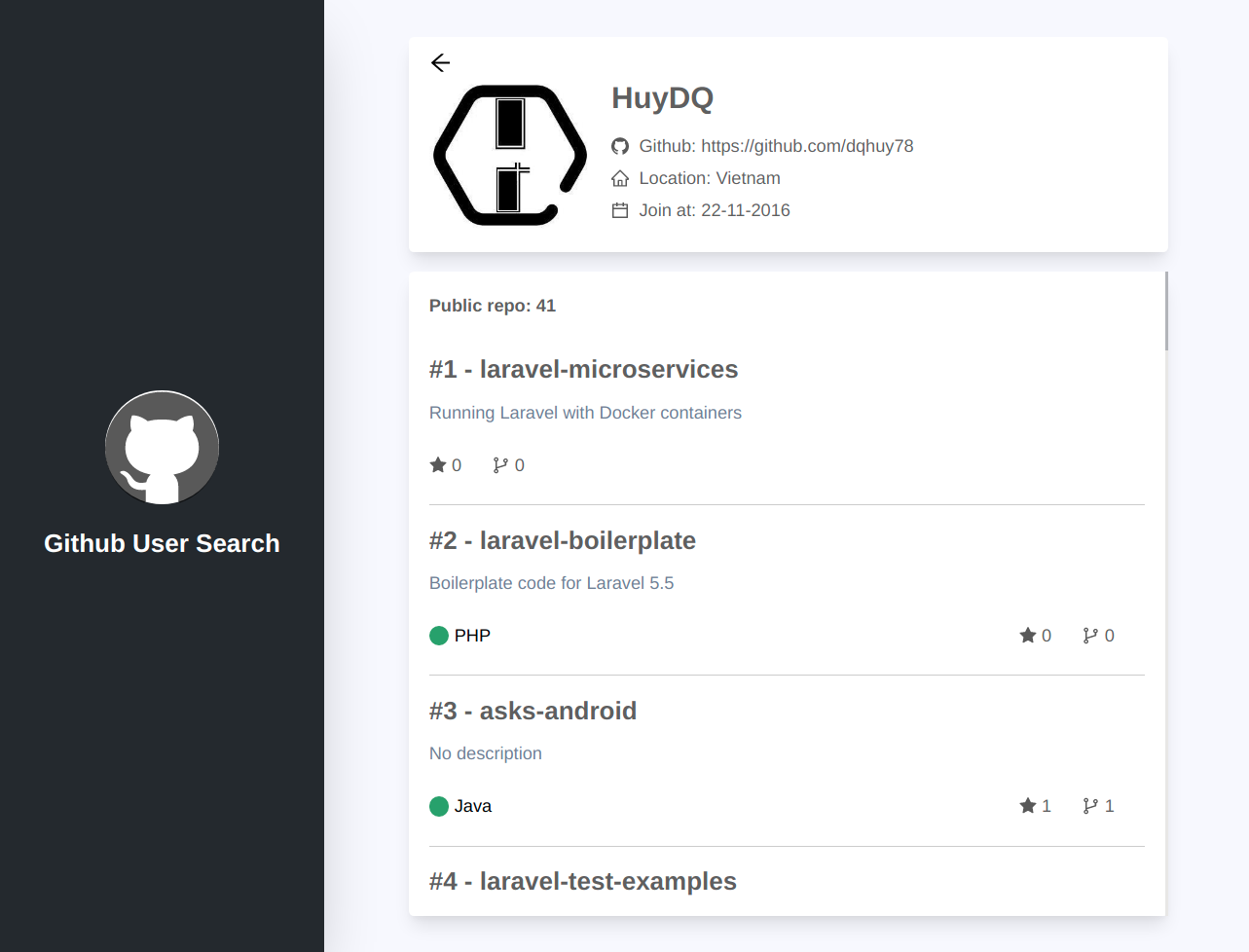Click the green PHP language dot

[439, 636]
